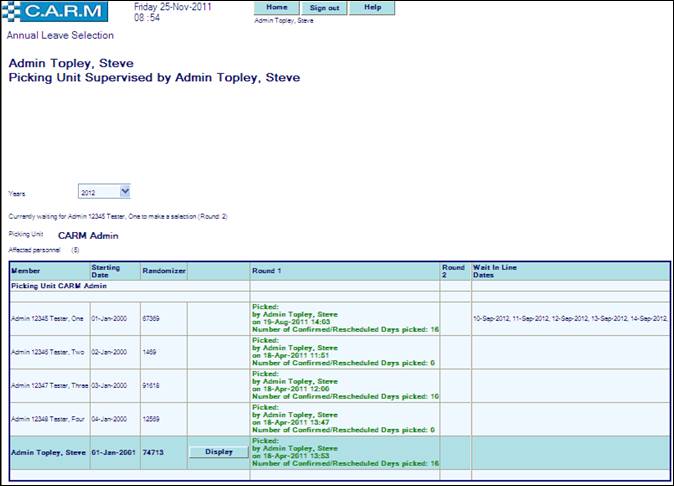Click the Round 2 column header
The height and width of the screenshot is (486, 674).
454,270
